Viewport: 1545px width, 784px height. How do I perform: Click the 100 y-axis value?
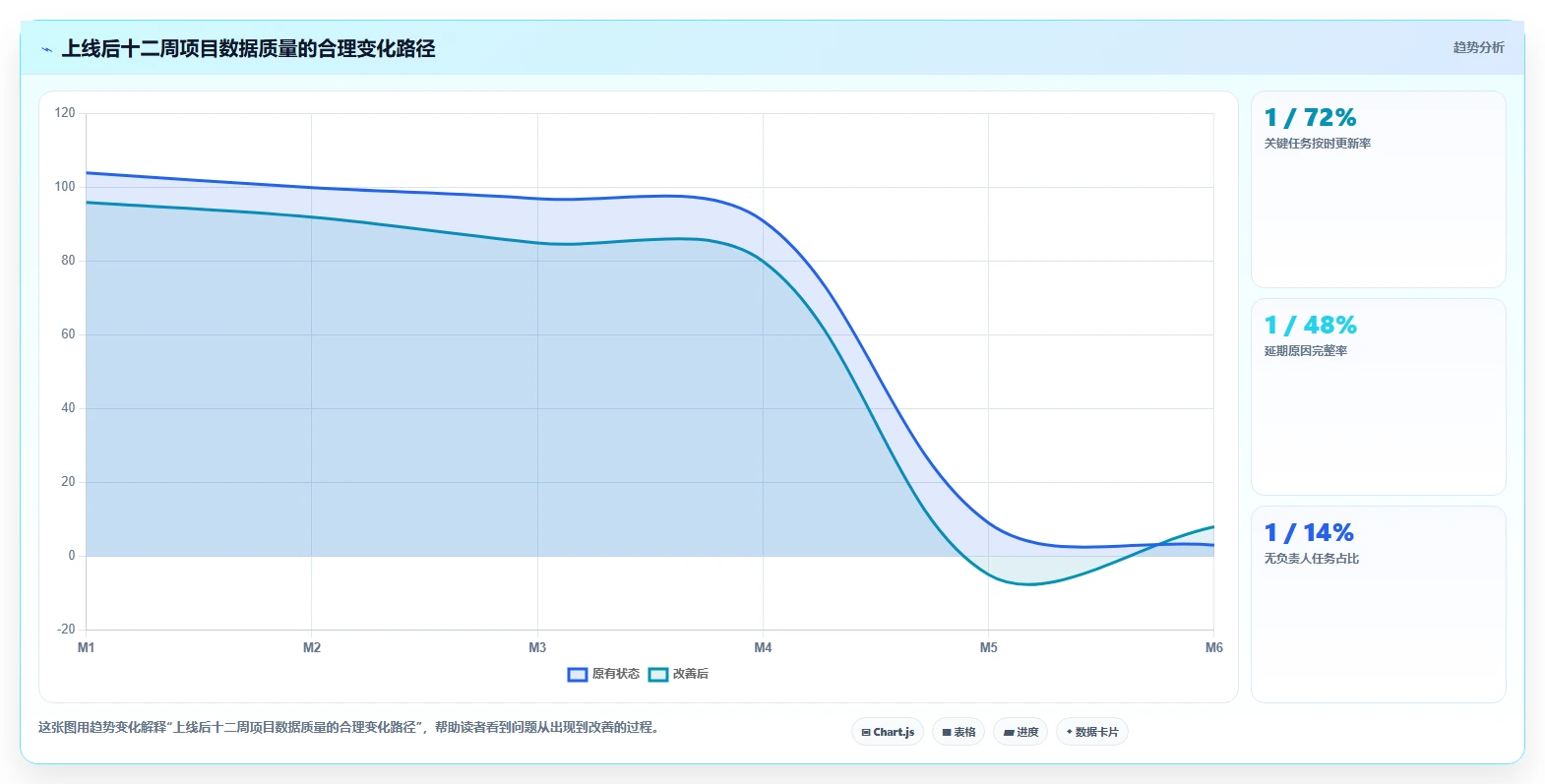pos(65,187)
